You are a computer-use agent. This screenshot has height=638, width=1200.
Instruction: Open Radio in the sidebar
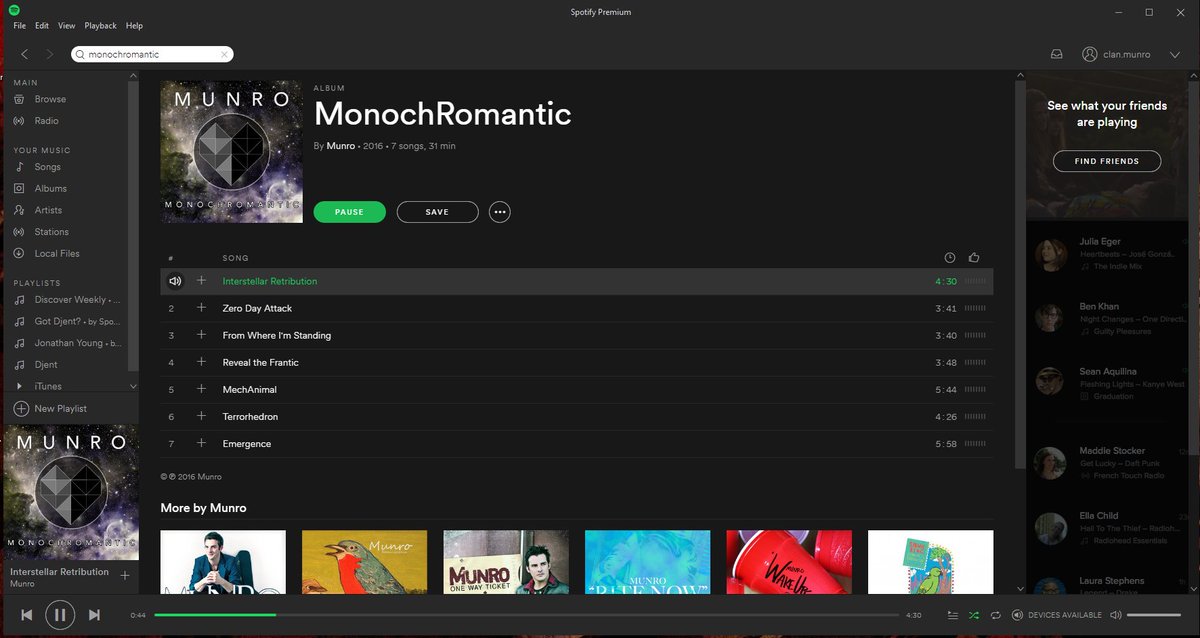coord(46,121)
